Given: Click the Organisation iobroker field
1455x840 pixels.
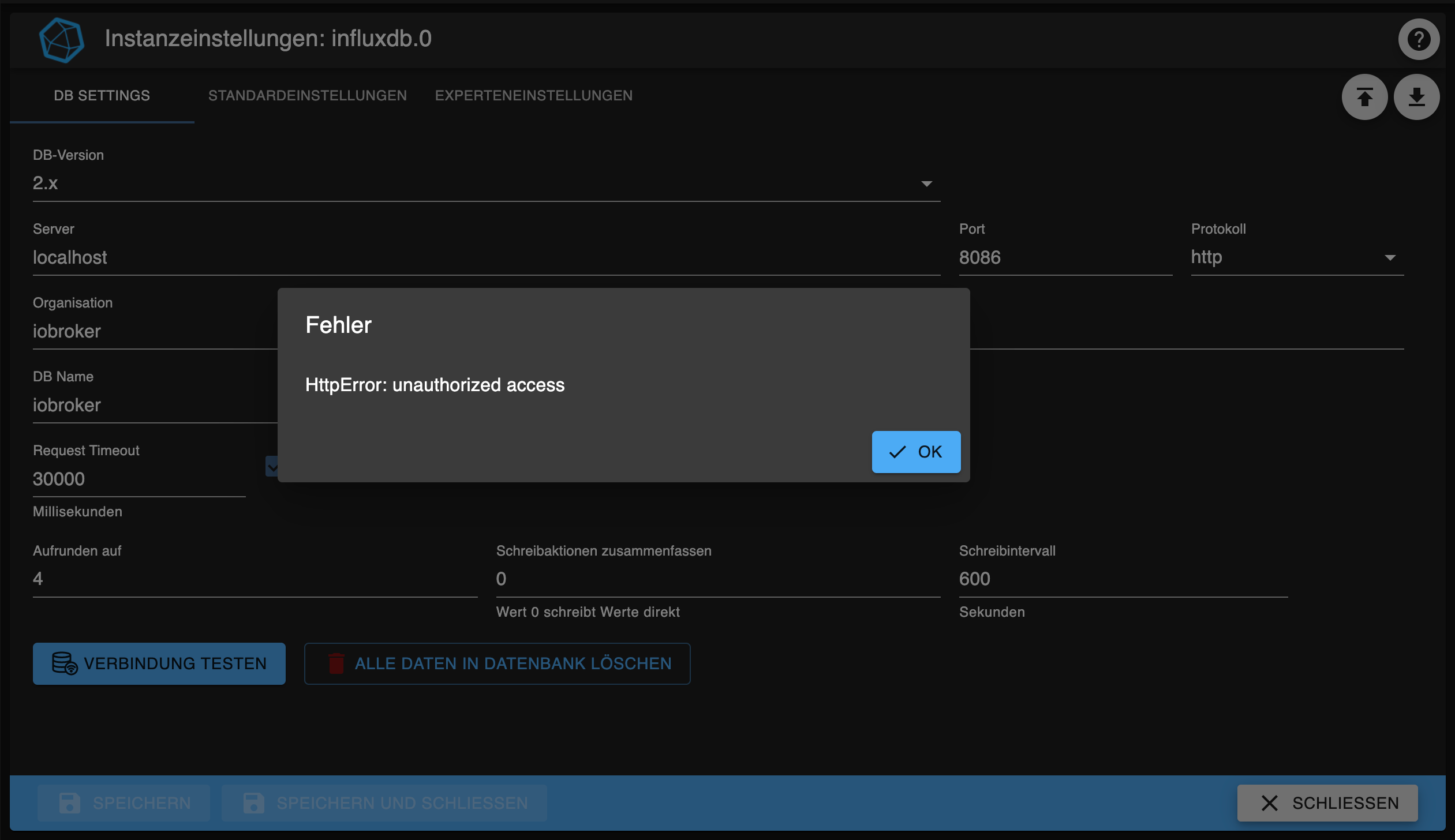Looking at the screenshot, I should pyautogui.click(x=155, y=331).
